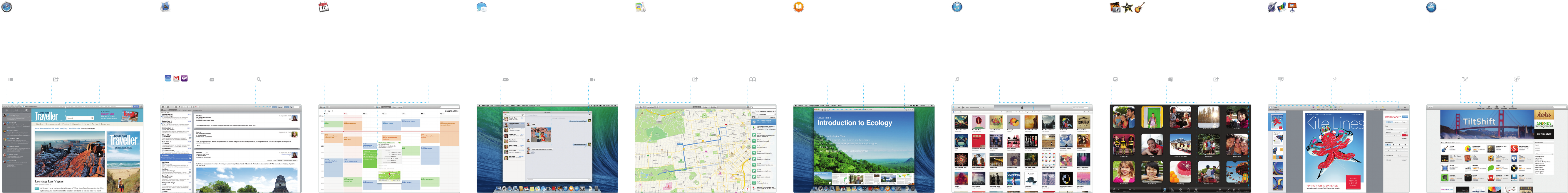Click the Keynote podium icon
The image size is (1568, 193).
1292,7
